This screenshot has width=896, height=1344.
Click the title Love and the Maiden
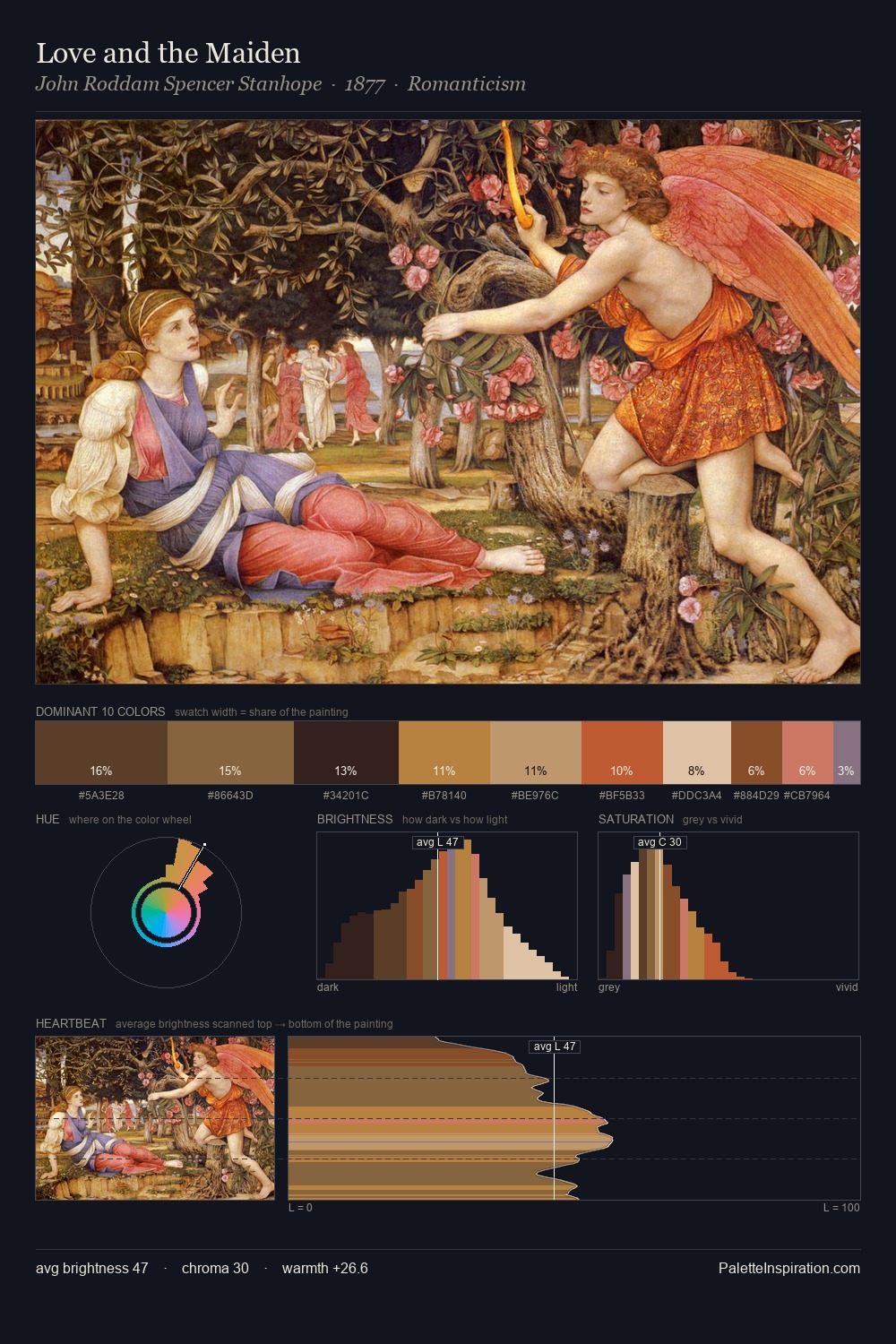pos(168,53)
